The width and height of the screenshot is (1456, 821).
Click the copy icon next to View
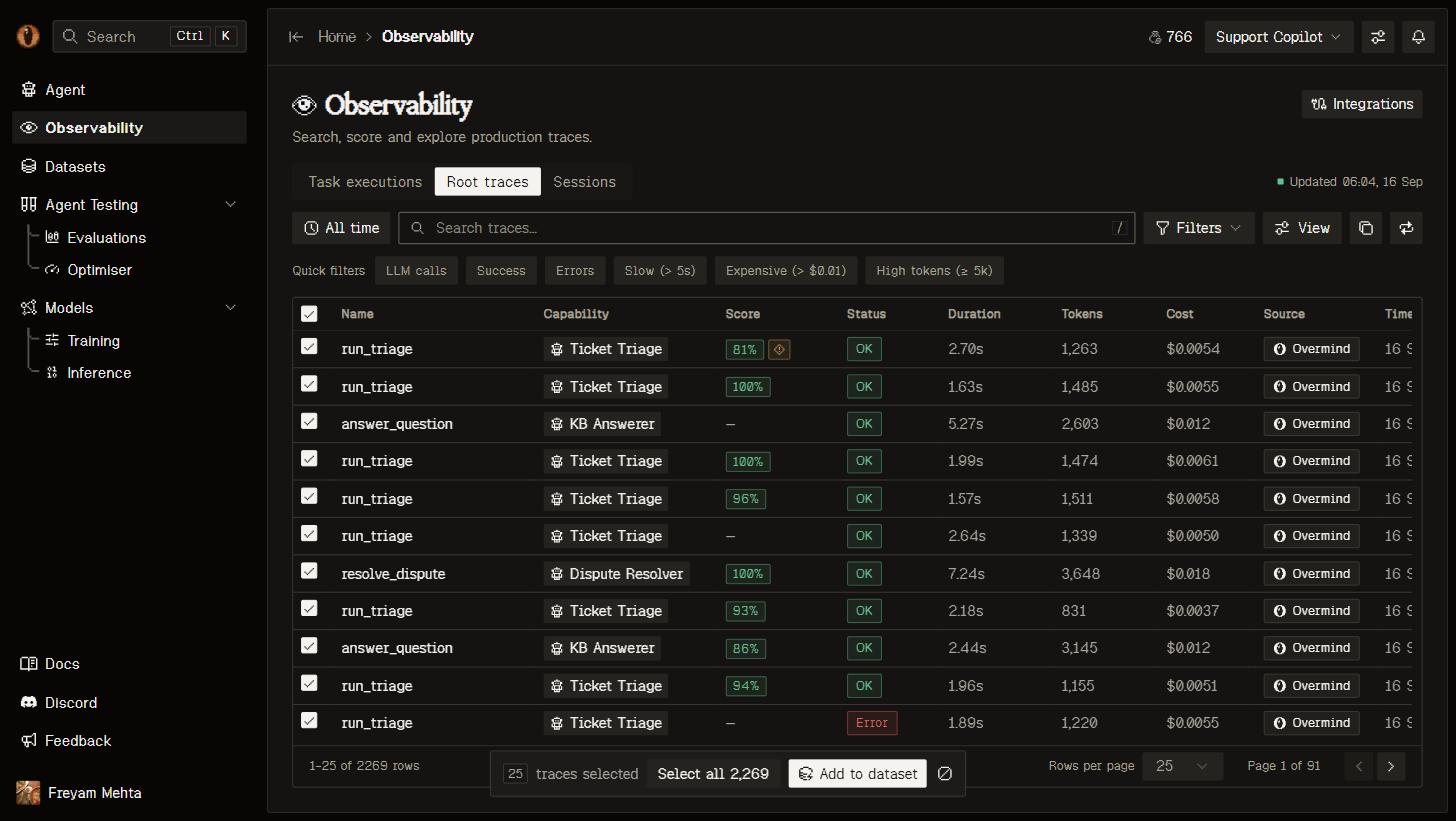pos(1366,228)
